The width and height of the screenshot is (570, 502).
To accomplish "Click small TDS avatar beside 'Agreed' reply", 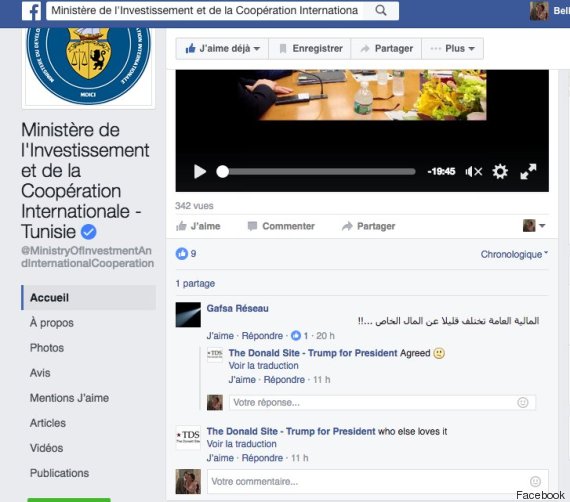I will point(215,354).
